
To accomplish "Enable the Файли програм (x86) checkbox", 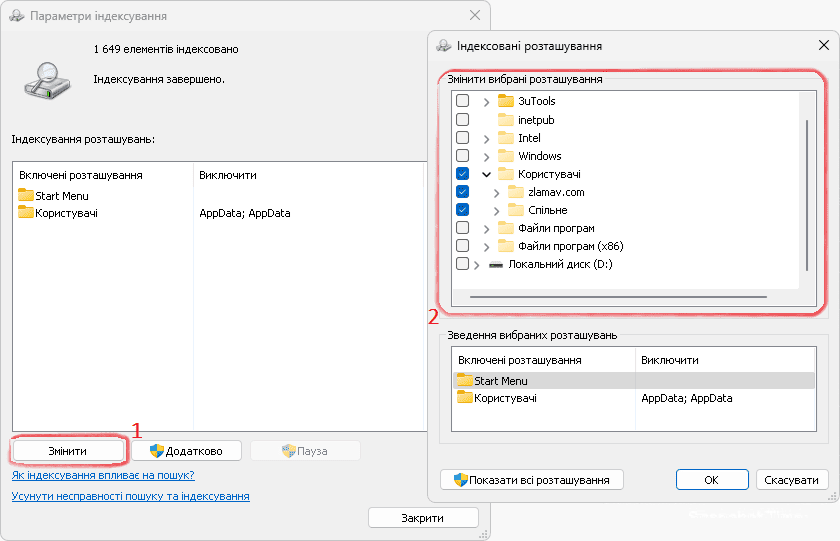I will coord(462,246).
